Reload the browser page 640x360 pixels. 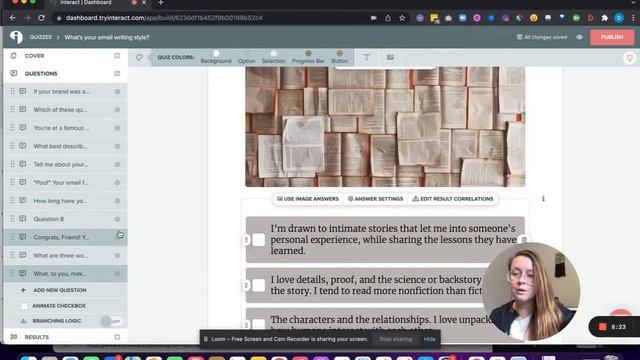(41, 18)
